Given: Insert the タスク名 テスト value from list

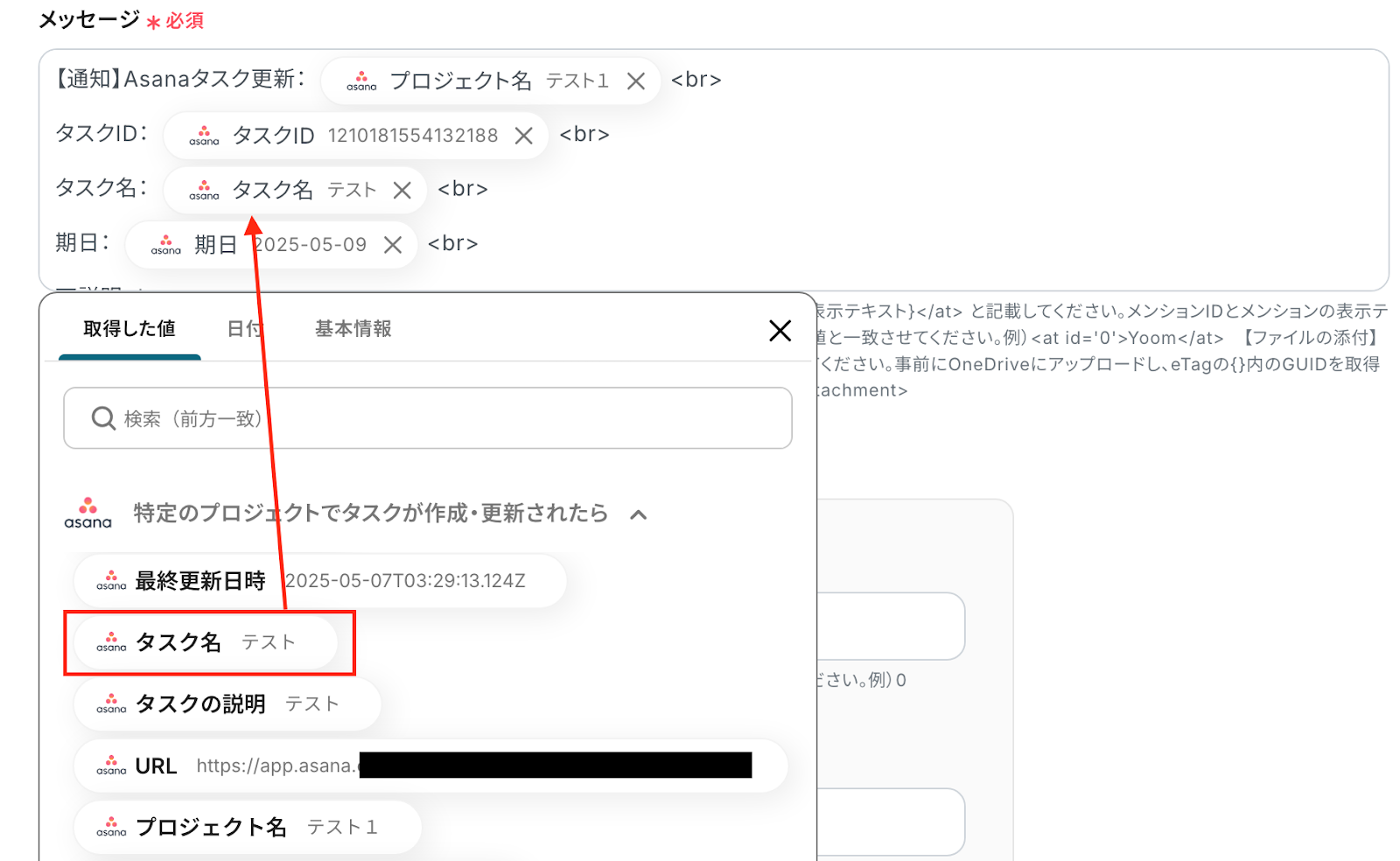Looking at the screenshot, I should coord(206,643).
